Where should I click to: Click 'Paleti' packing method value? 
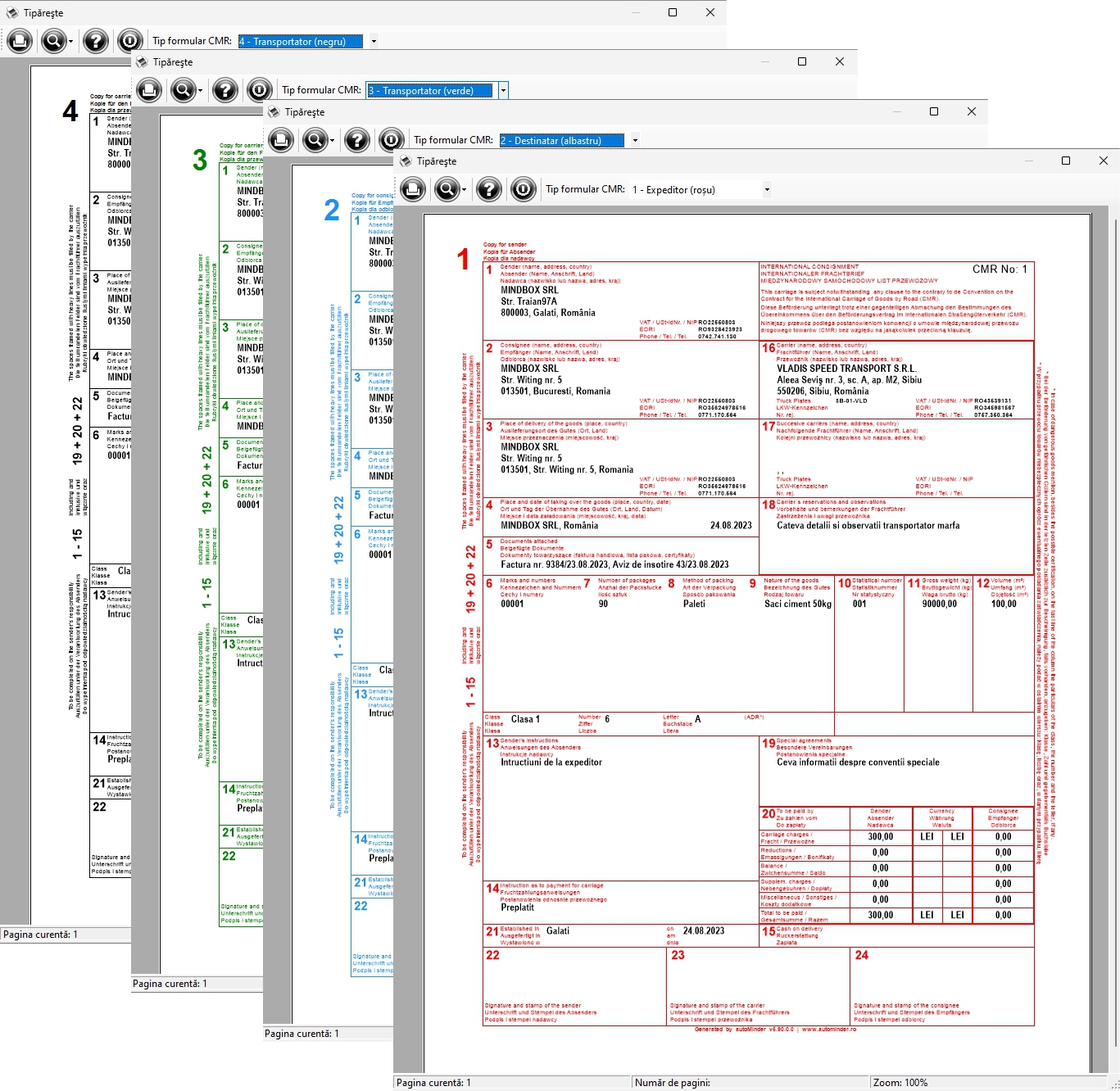point(694,604)
